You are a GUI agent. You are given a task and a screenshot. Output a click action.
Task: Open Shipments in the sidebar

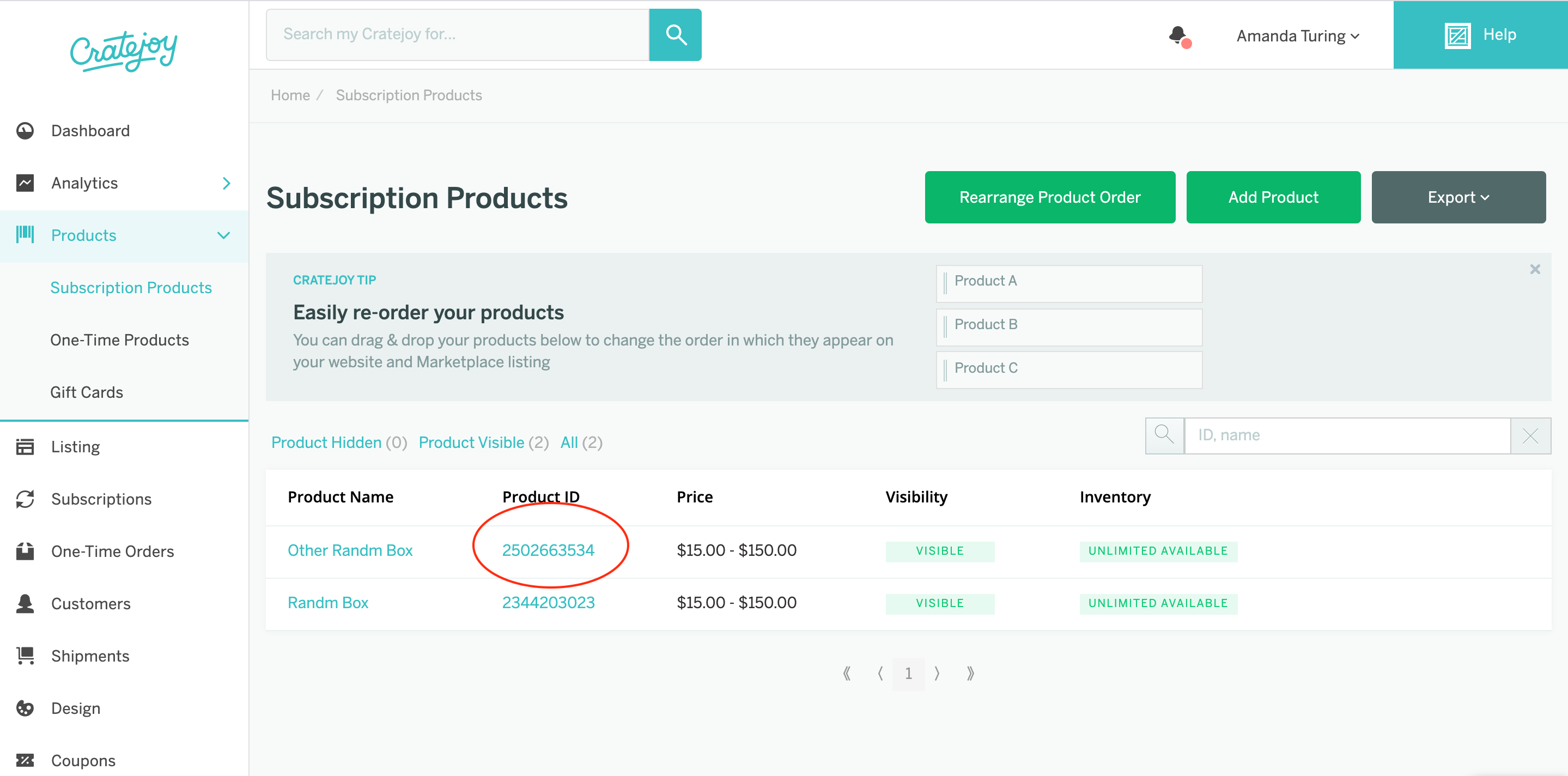click(90, 656)
